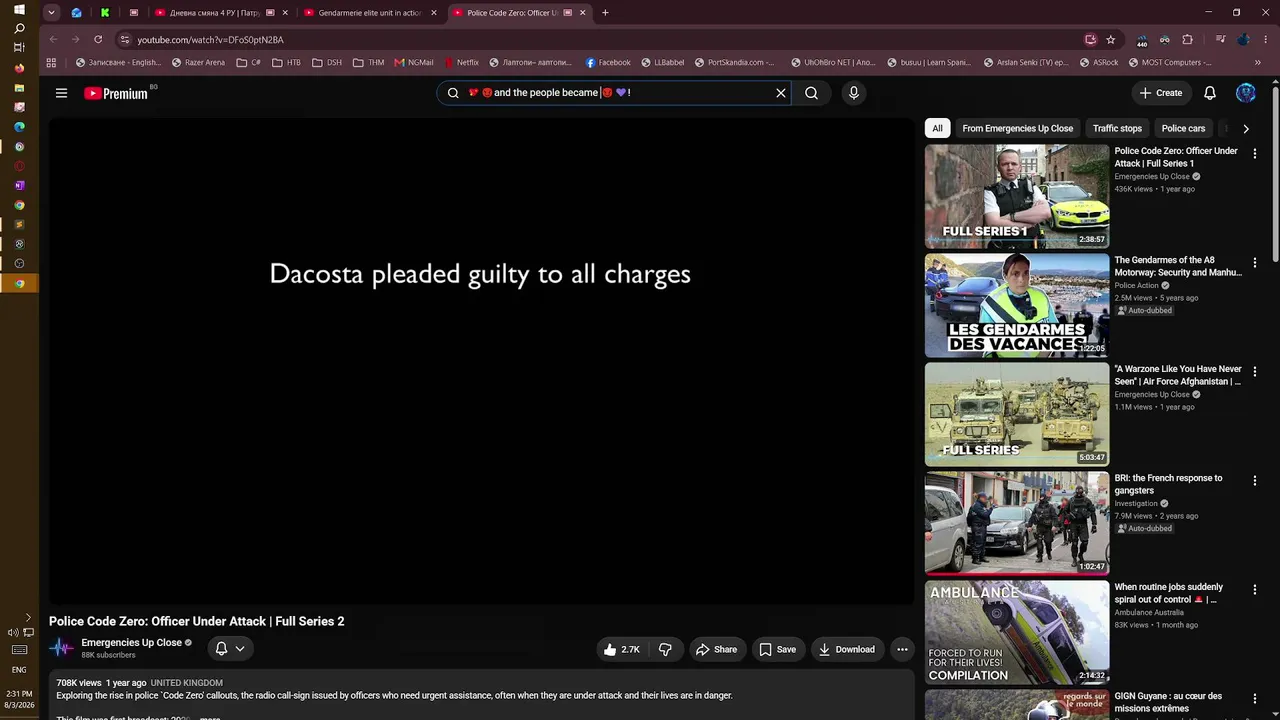Bookmark this page with the star

pos(1111,40)
